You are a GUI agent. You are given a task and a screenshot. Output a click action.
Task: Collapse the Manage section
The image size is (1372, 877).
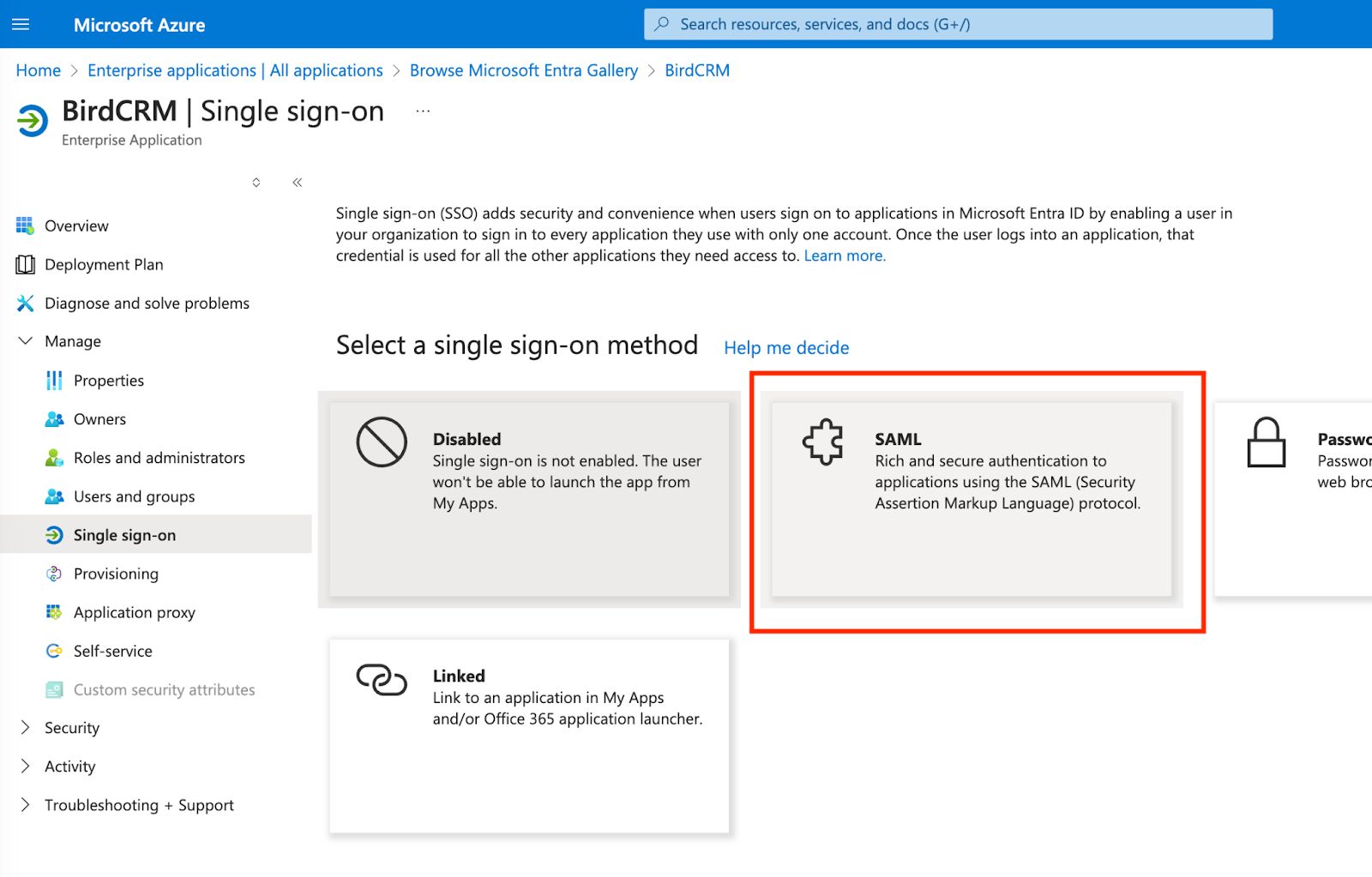26,341
